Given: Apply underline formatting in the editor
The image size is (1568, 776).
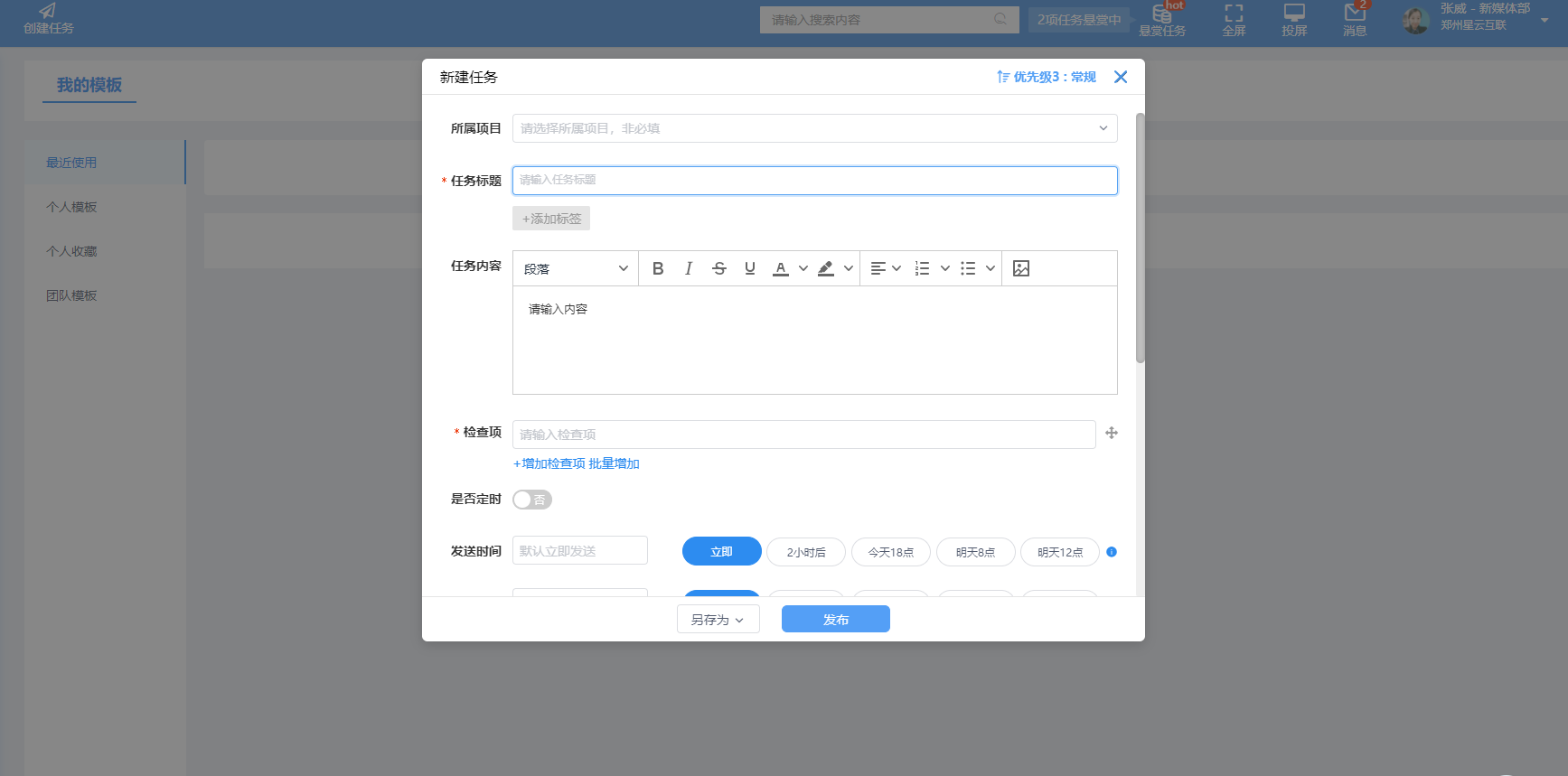Looking at the screenshot, I should point(750,268).
